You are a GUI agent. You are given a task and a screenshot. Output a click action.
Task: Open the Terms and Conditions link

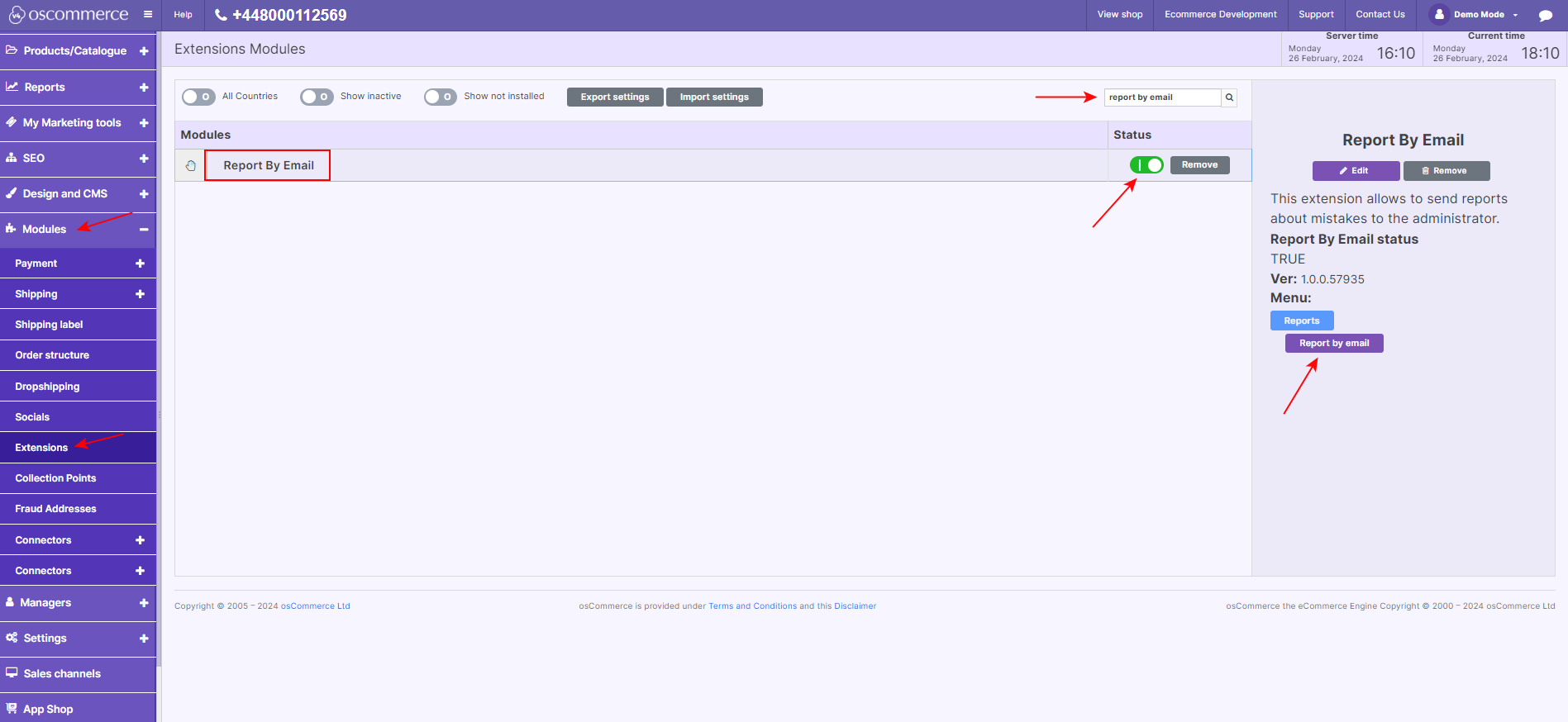753,606
